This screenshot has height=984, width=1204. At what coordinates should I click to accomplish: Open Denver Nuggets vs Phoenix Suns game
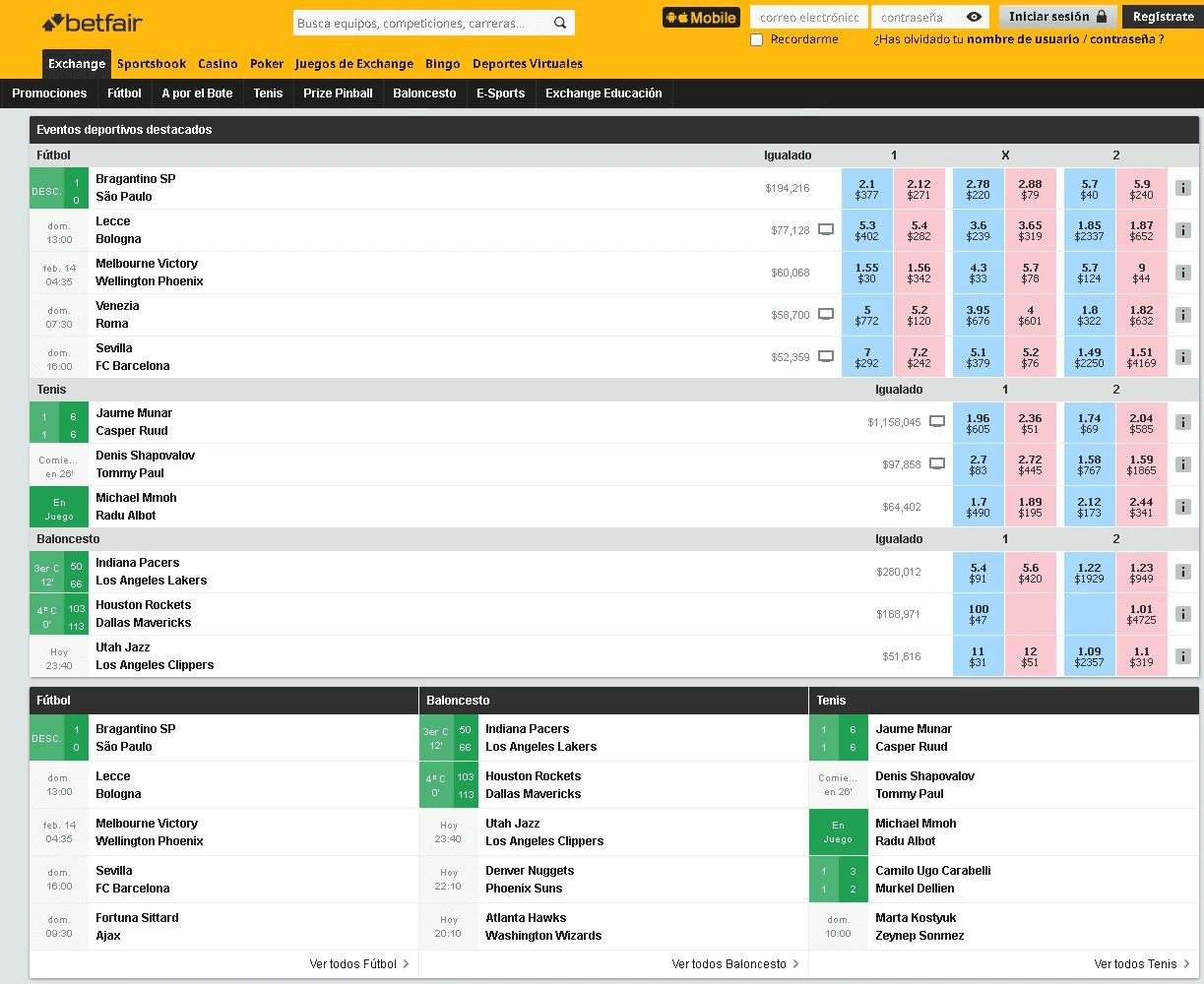coord(613,880)
